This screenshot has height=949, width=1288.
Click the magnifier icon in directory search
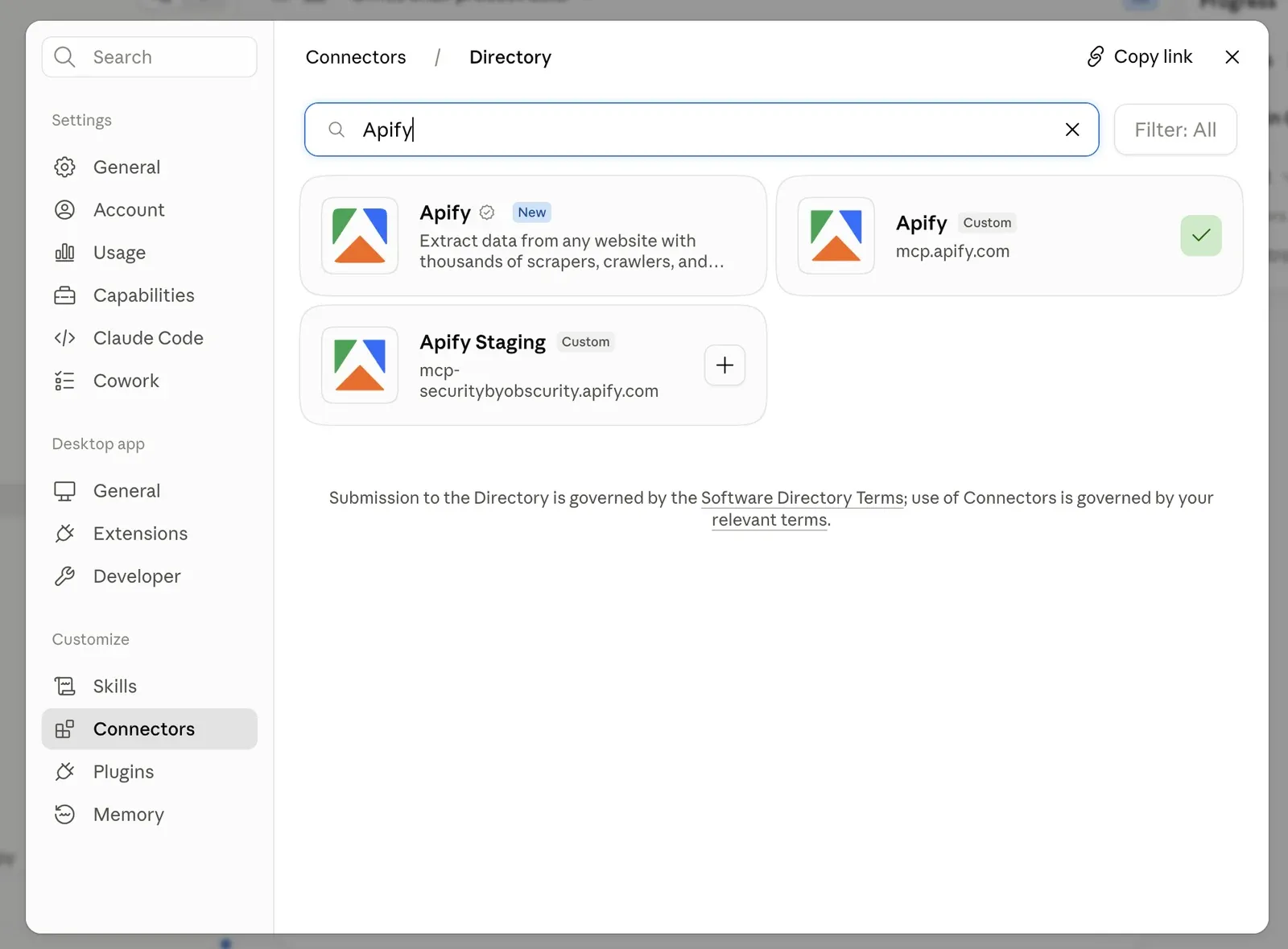[x=336, y=130]
